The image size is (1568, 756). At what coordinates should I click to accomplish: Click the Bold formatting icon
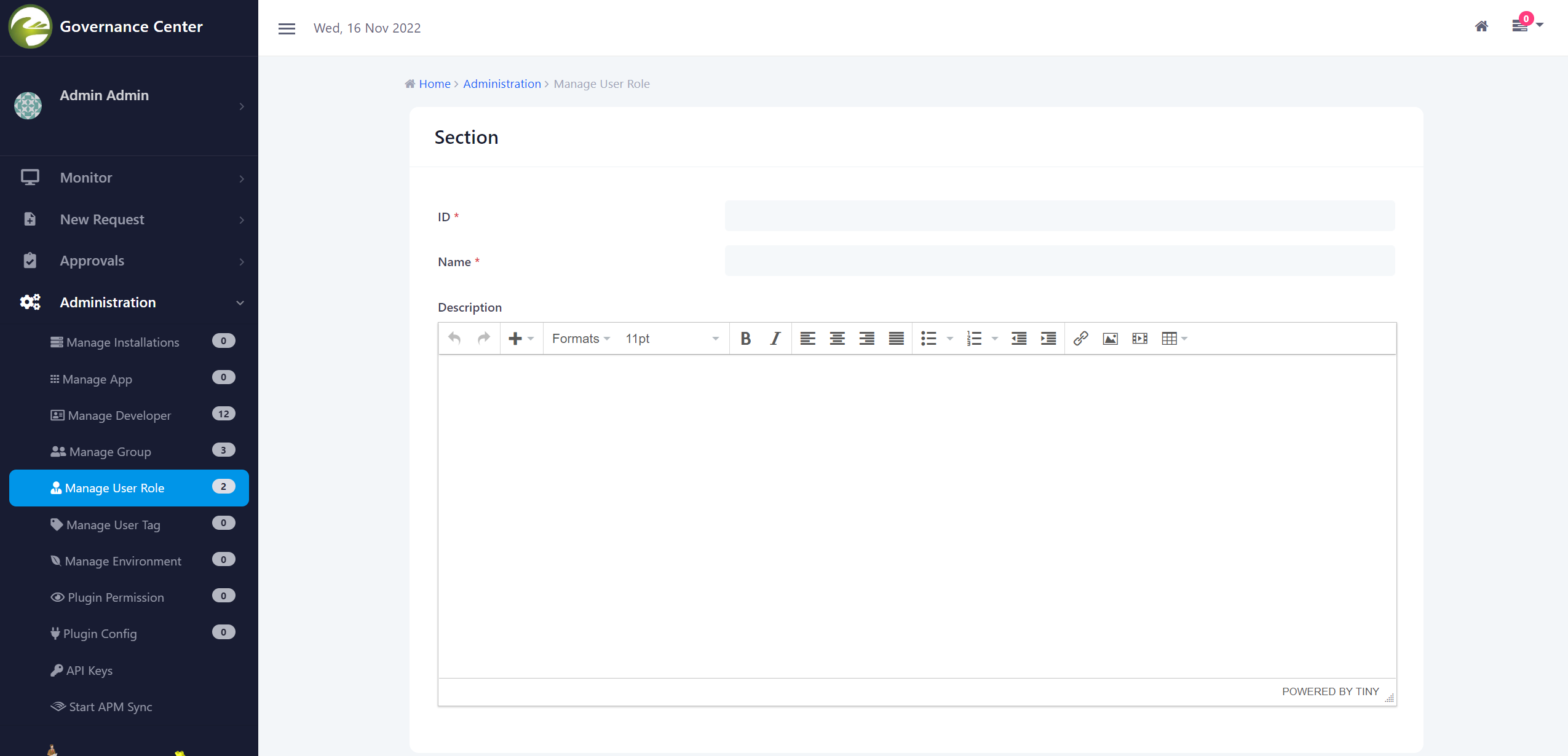pyautogui.click(x=745, y=339)
